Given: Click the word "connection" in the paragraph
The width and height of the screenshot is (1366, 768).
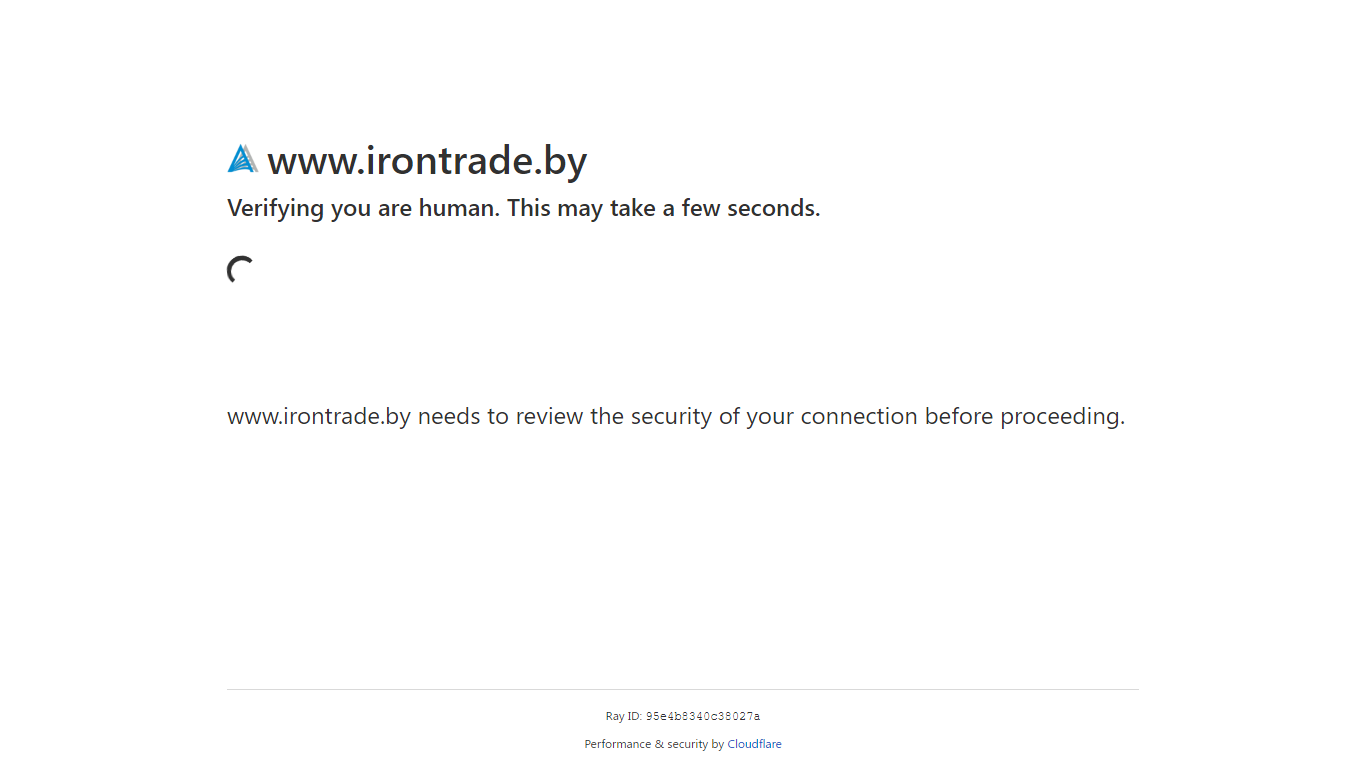Looking at the screenshot, I should [x=859, y=417].
